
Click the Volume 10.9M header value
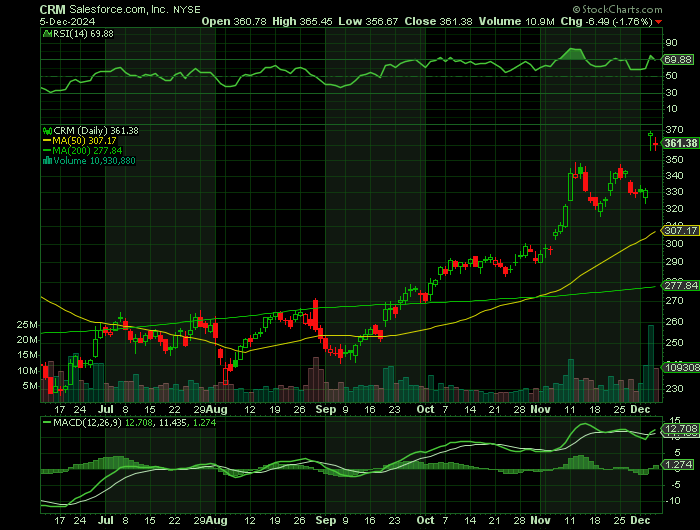517,21
